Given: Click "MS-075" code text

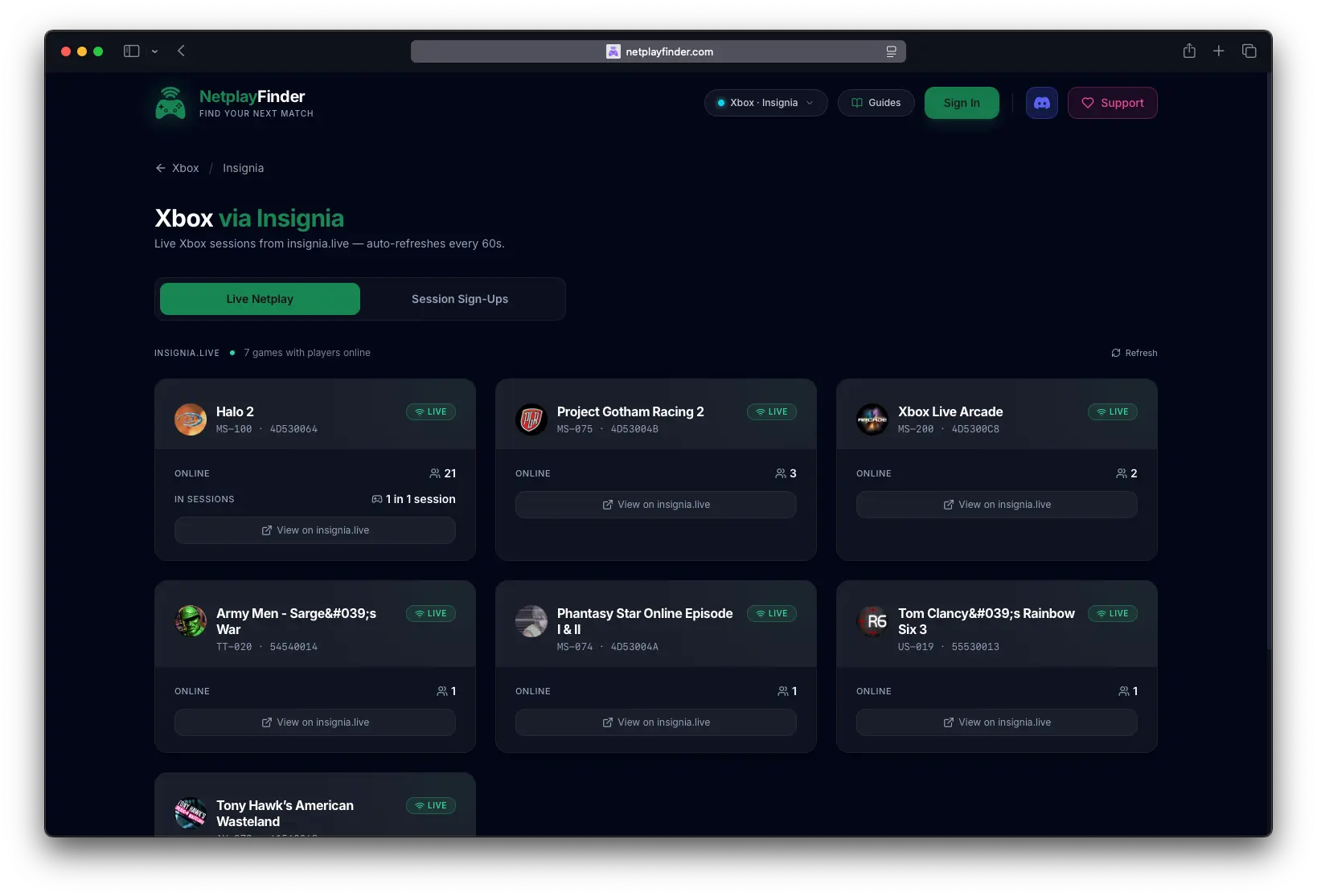Looking at the screenshot, I should (575, 429).
